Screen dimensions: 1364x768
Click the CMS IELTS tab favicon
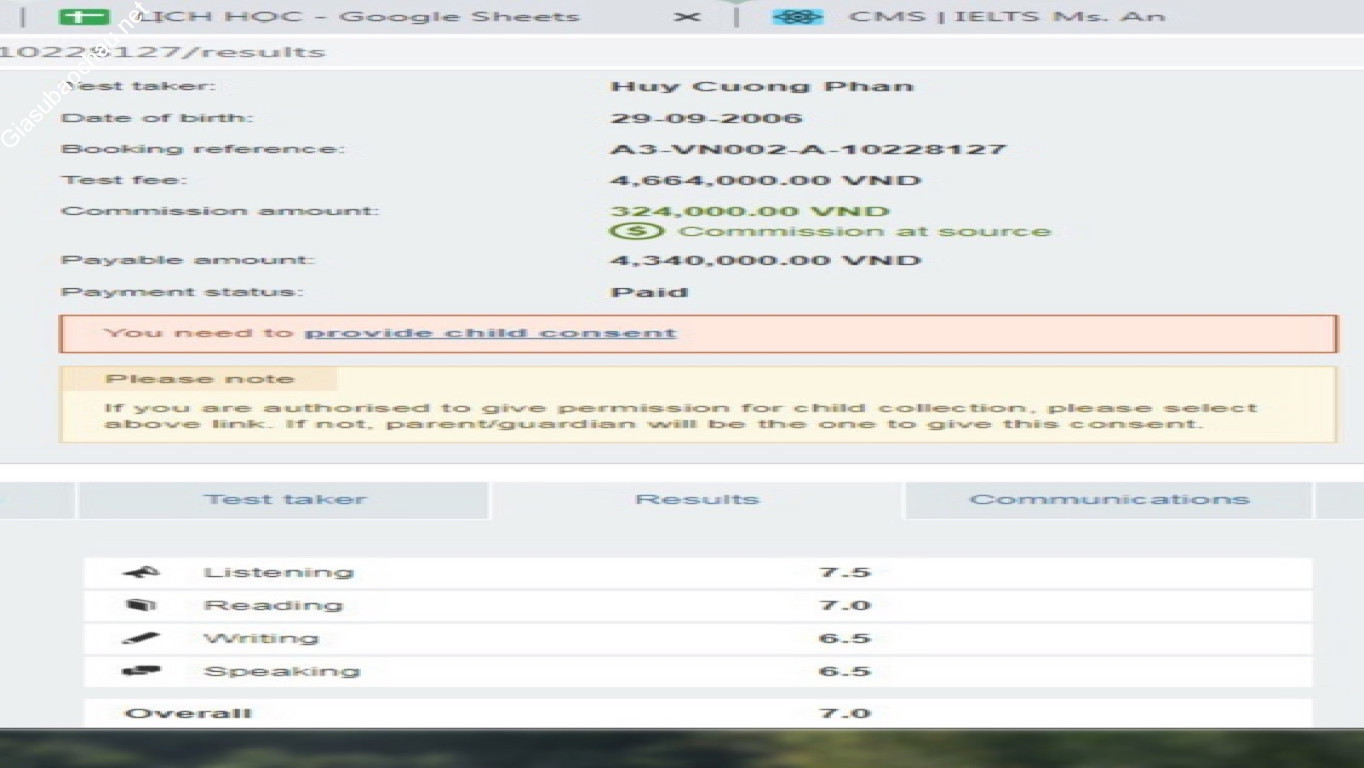[x=798, y=17]
